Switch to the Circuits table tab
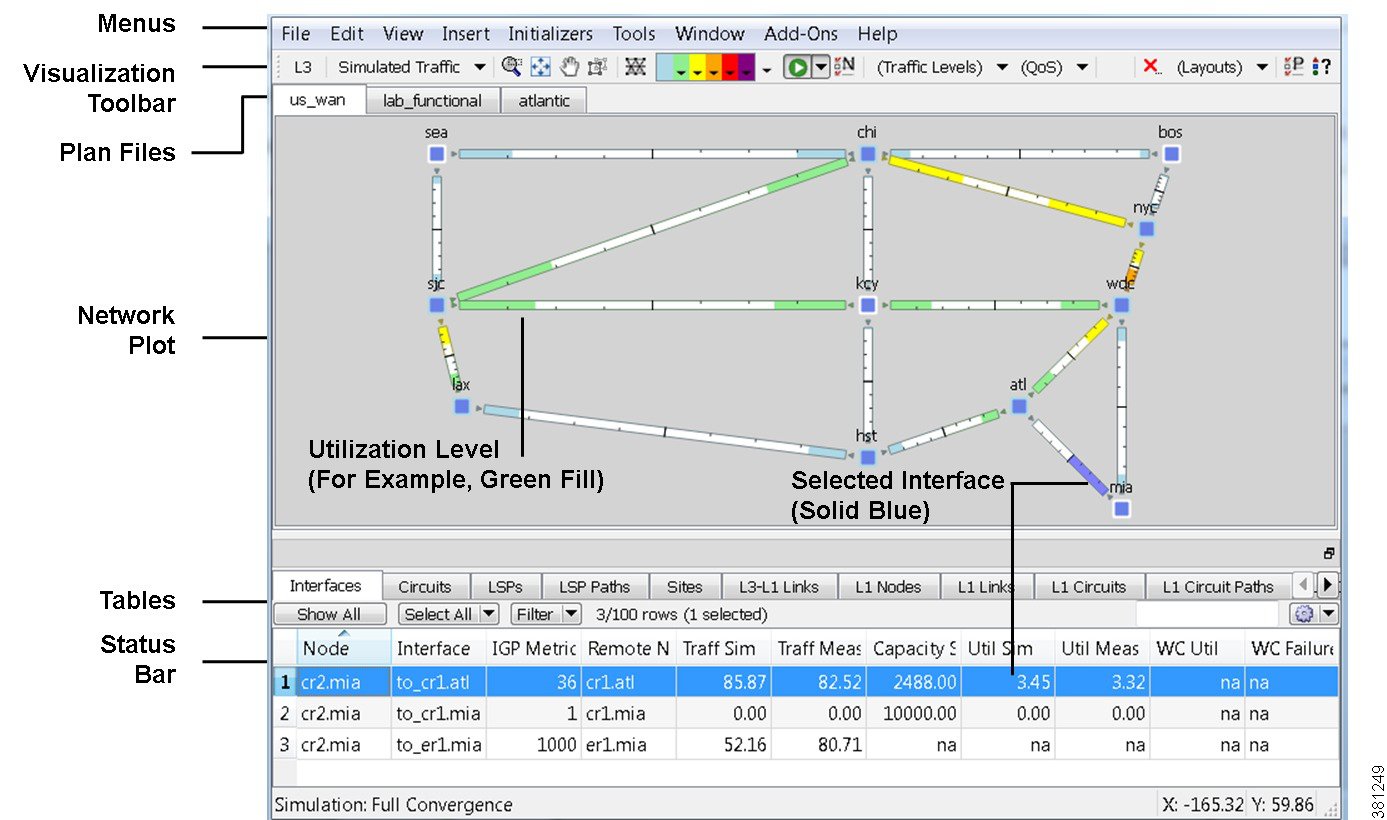The height and width of the screenshot is (820, 1387). [x=425, y=586]
